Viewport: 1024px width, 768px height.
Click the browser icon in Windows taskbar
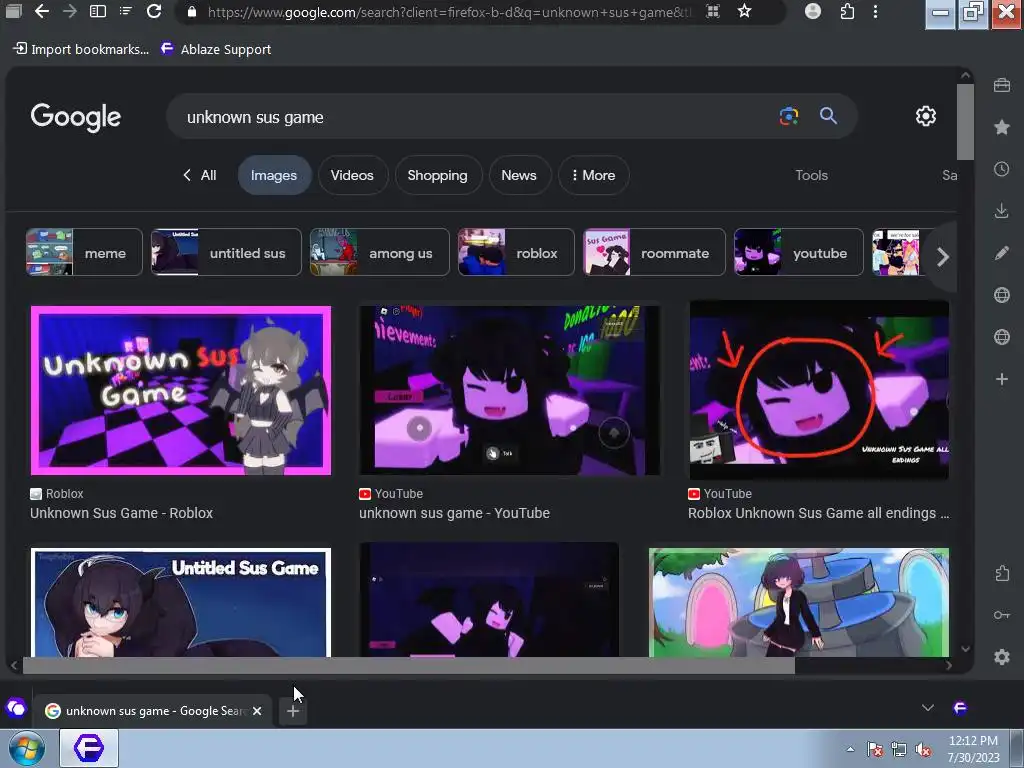89,748
